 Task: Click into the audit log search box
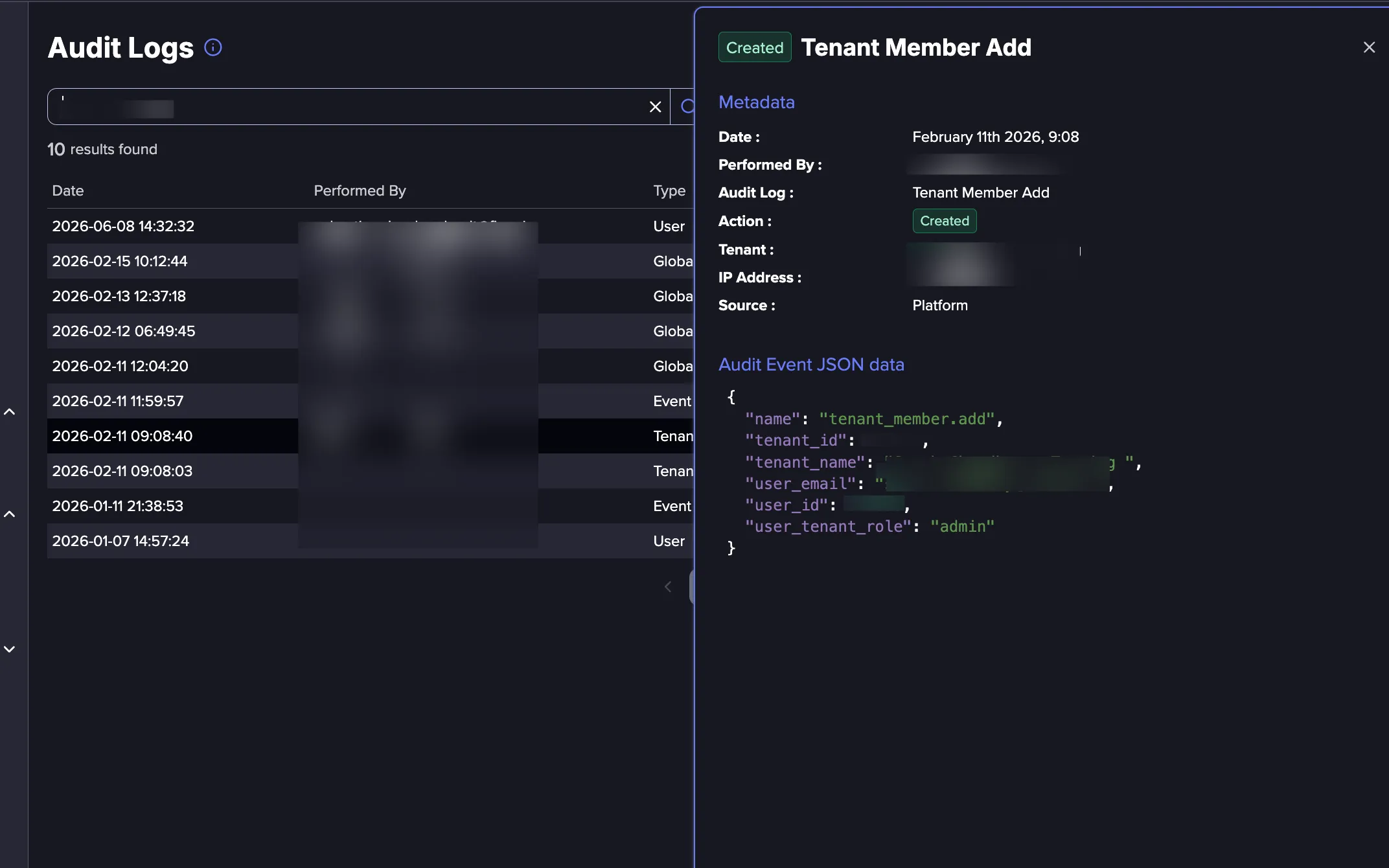point(347,107)
